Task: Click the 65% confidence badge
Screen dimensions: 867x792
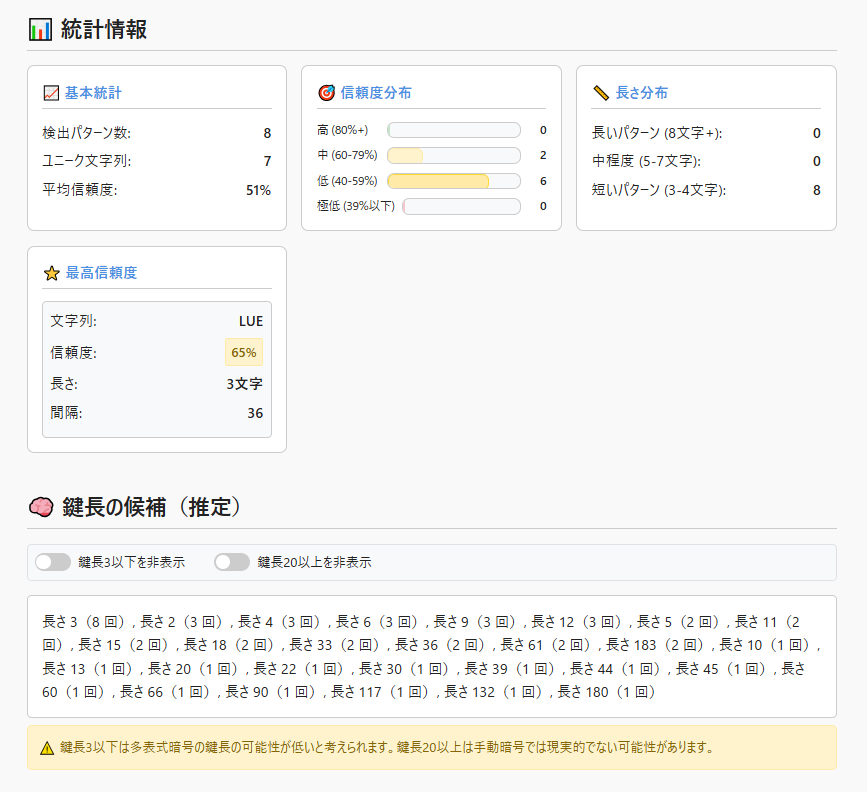Action: (x=244, y=352)
